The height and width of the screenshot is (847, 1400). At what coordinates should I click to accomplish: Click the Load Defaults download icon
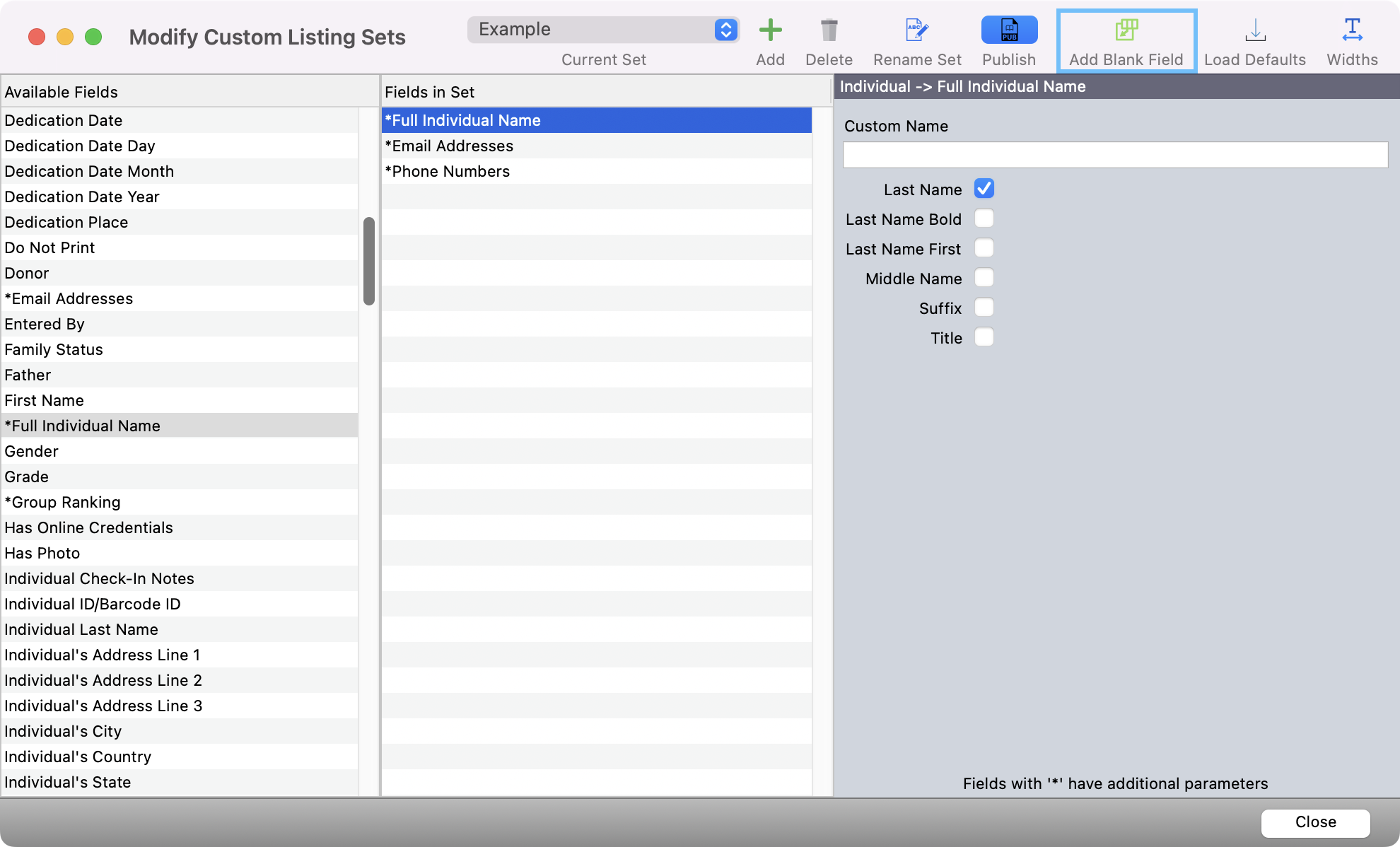tap(1255, 30)
